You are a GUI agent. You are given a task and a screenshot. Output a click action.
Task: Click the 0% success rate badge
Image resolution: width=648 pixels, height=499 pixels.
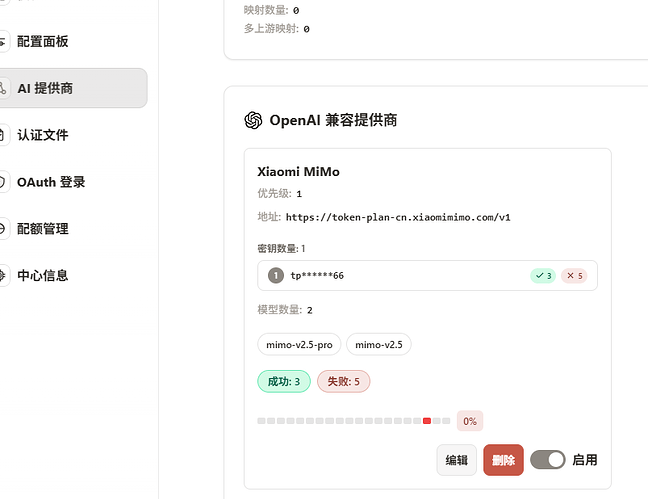pyautogui.click(x=470, y=421)
